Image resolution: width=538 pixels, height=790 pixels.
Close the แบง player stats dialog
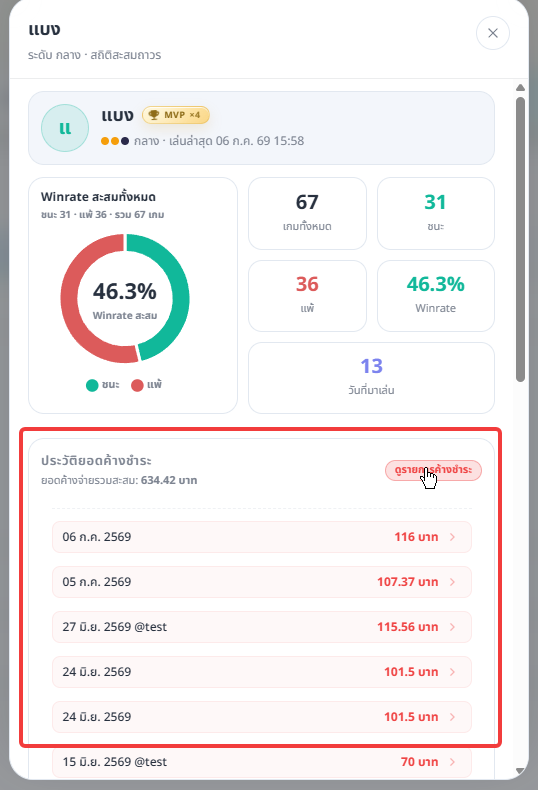(x=493, y=33)
